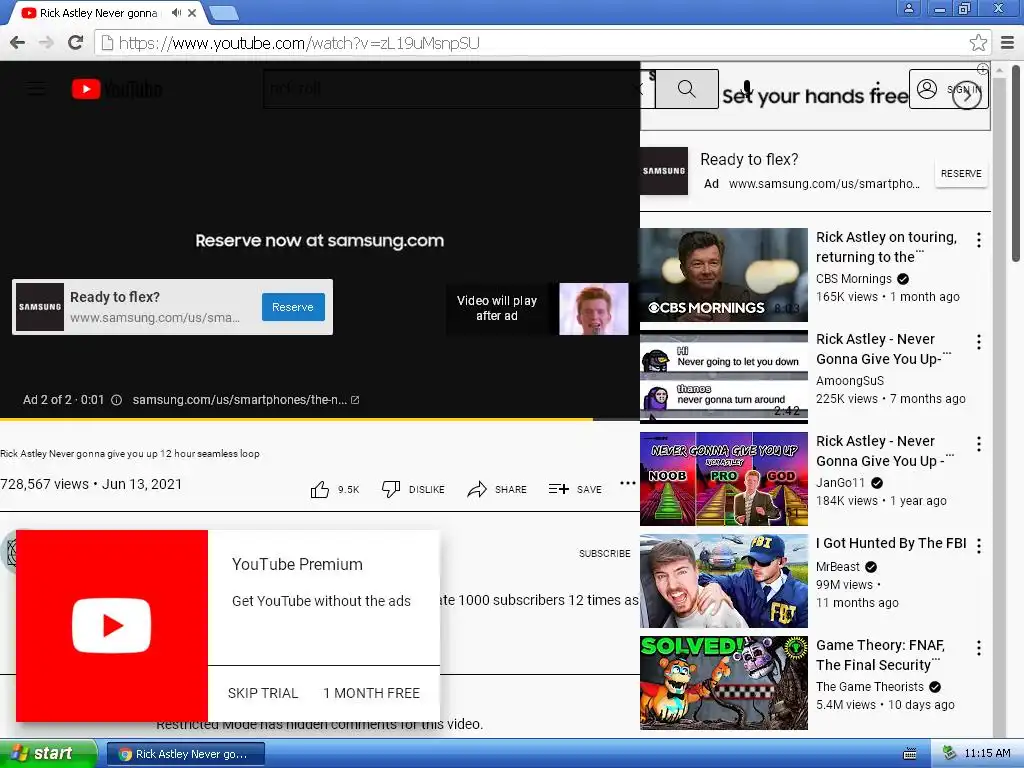Screen dimensions: 1024x768
Task: Open the CBS Mornings video thumbnail
Action: point(724,275)
